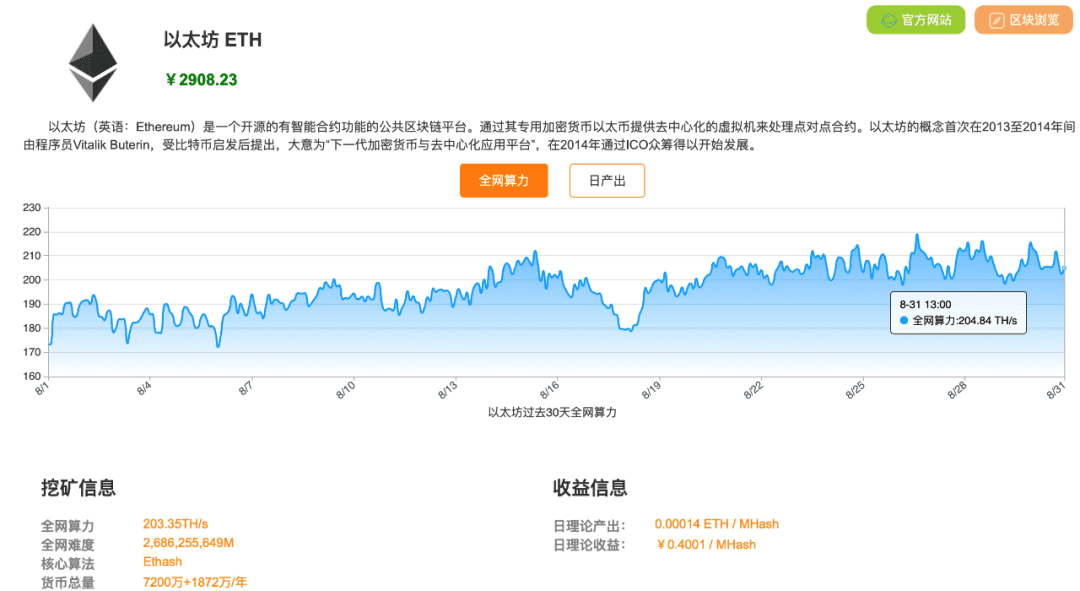Click the 8/22 x-axis label
Image resolution: width=1080 pixels, height=591 pixels.
(754, 391)
